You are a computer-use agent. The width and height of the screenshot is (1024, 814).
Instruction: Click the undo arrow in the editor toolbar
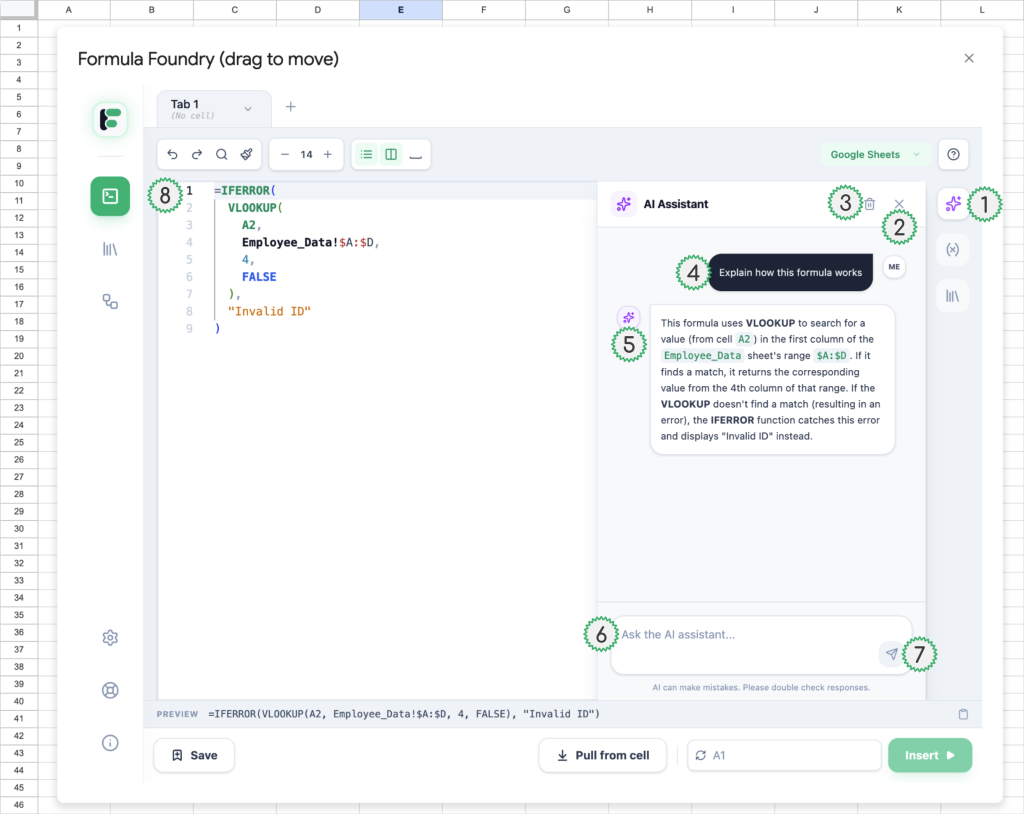[173, 155]
